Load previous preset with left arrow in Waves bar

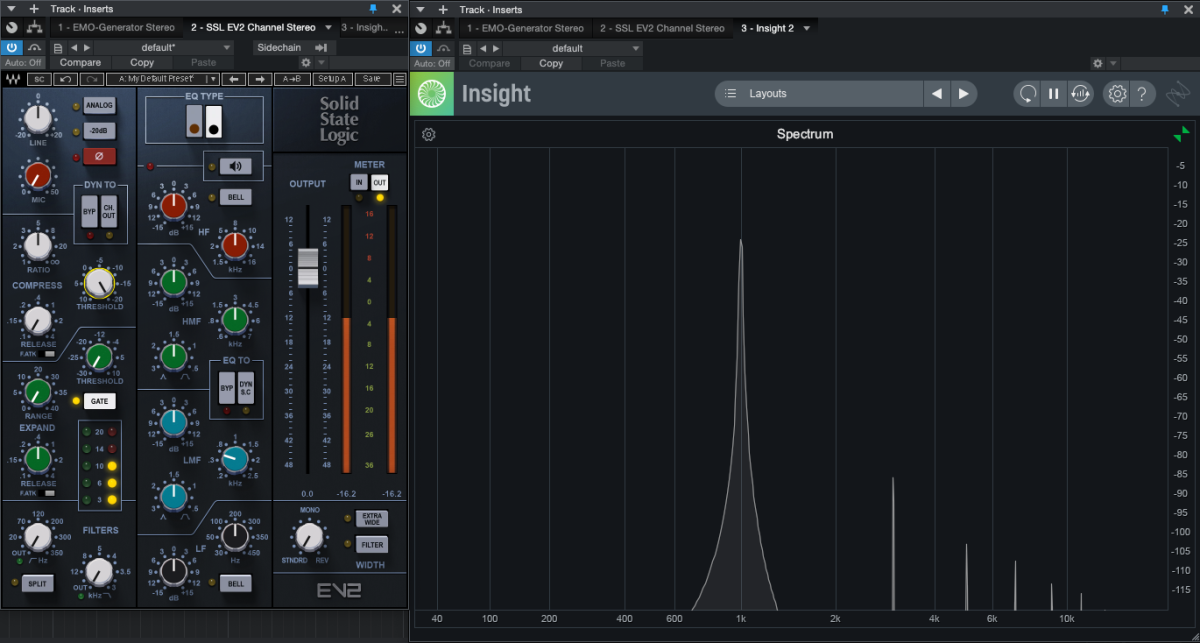tap(234, 79)
